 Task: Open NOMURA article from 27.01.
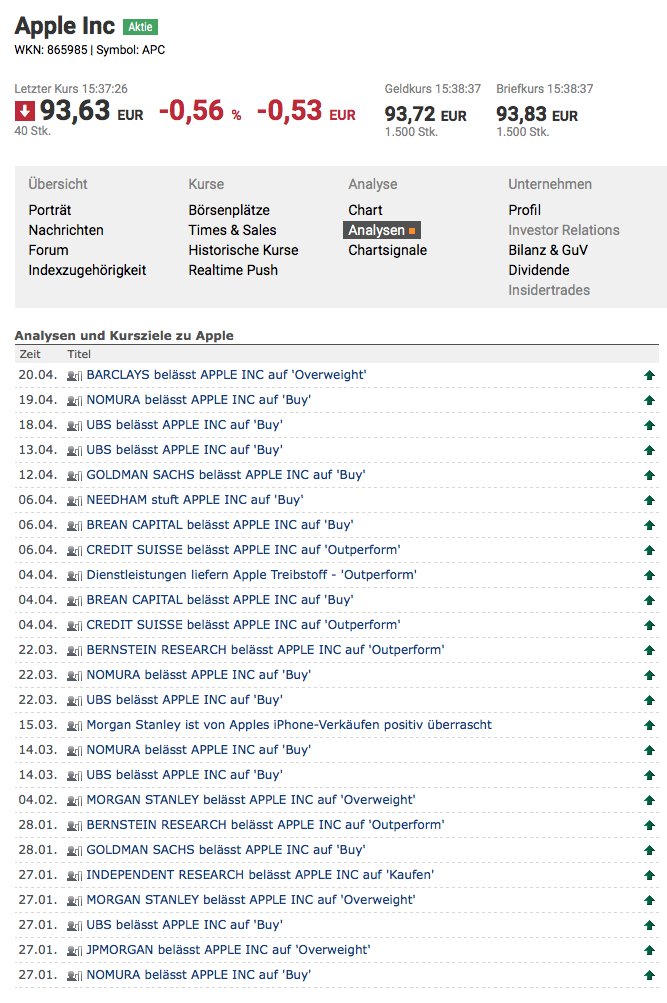199,975
